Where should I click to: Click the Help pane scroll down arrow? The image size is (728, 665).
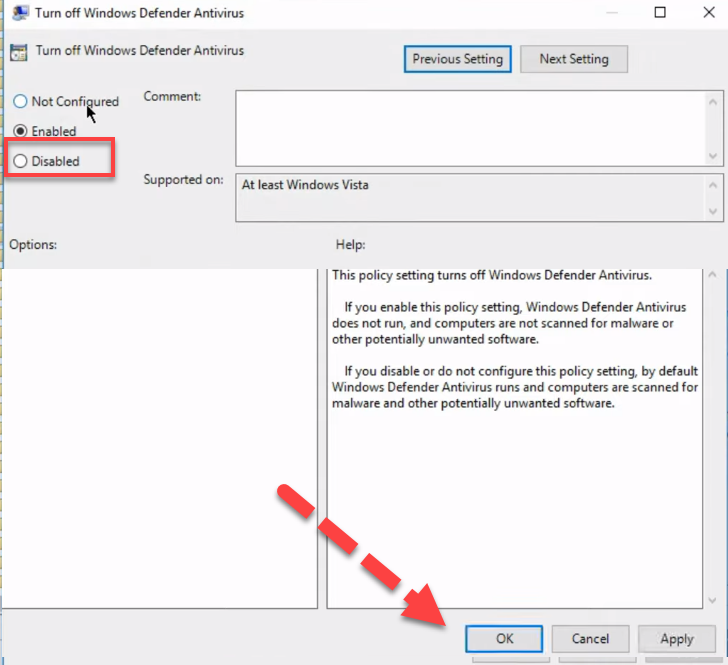click(712, 600)
